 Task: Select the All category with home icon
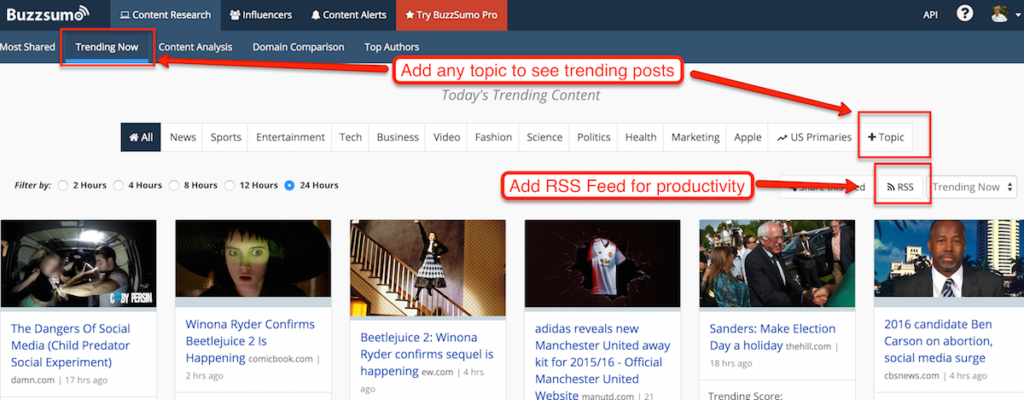coord(141,137)
